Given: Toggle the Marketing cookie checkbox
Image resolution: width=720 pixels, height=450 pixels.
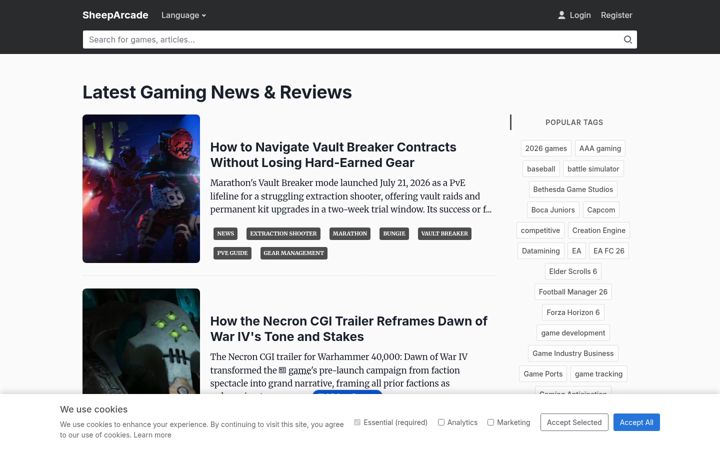Looking at the screenshot, I should tap(490, 422).
